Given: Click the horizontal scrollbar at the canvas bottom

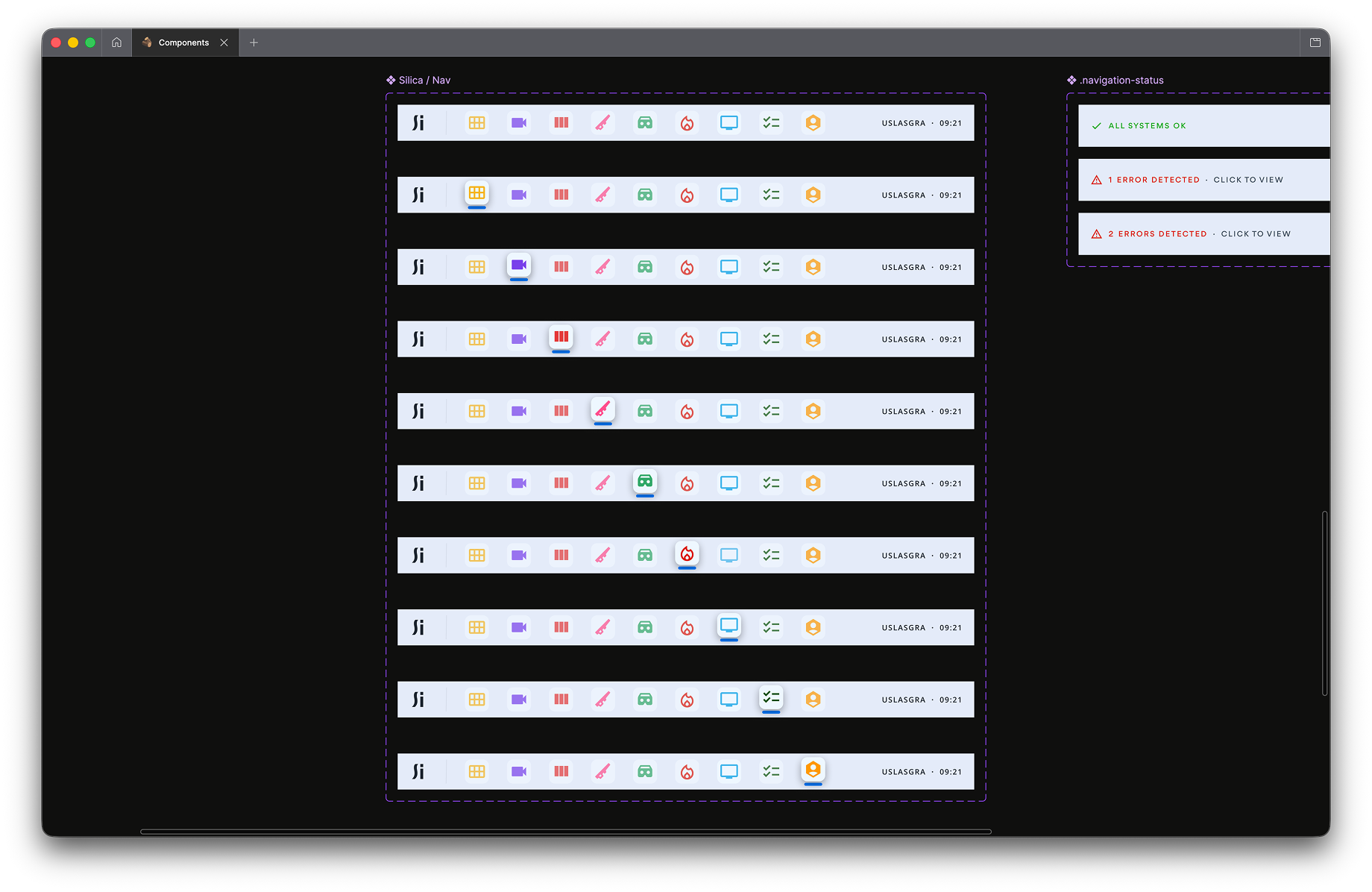Looking at the screenshot, I should (566, 832).
